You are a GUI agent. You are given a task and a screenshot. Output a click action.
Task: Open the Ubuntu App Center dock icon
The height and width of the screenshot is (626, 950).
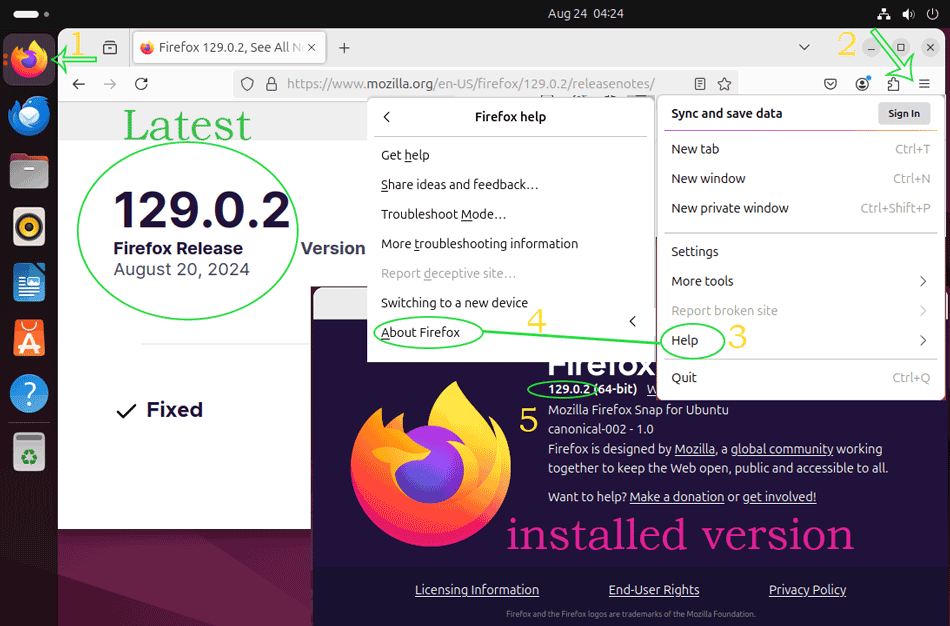coord(28,338)
